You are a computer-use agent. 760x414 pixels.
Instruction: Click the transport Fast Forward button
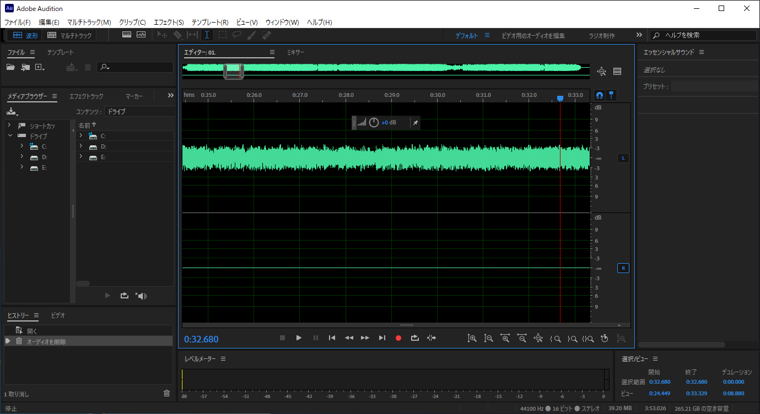tap(365, 338)
